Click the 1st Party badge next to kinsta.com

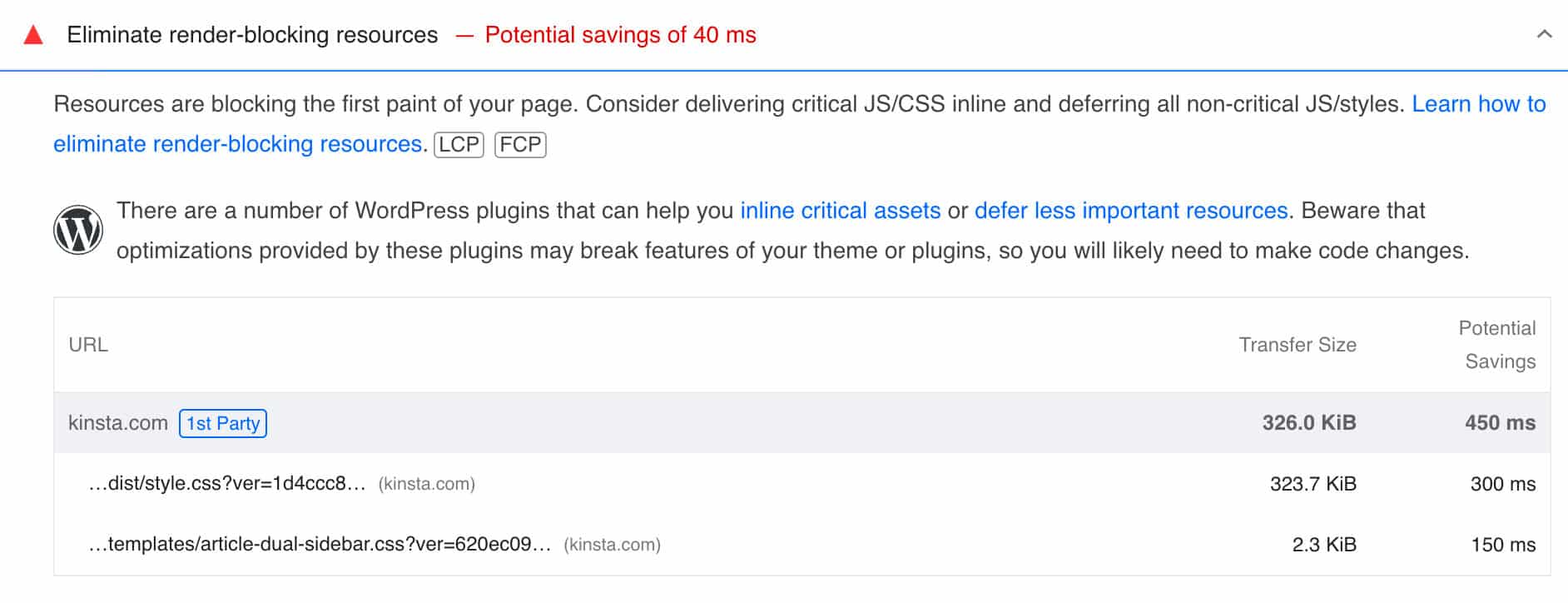[222, 423]
